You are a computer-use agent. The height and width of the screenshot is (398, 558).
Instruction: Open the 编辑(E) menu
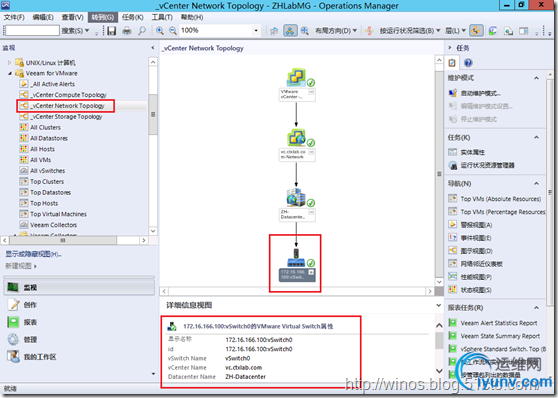coord(43,17)
